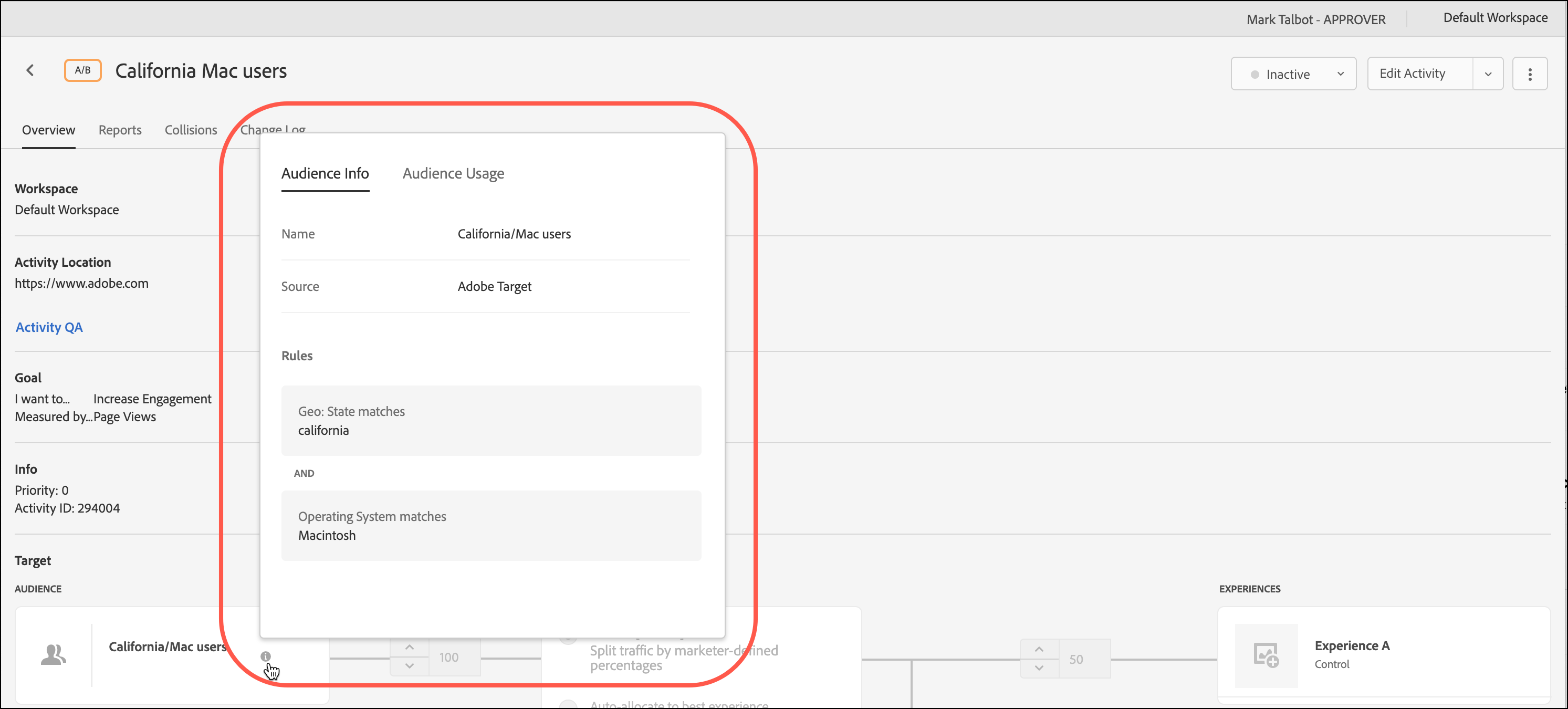Expand the Edit Activity arrow dropdown
The width and height of the screenshot is (1568, 709).
click(x=1488, y=74)
